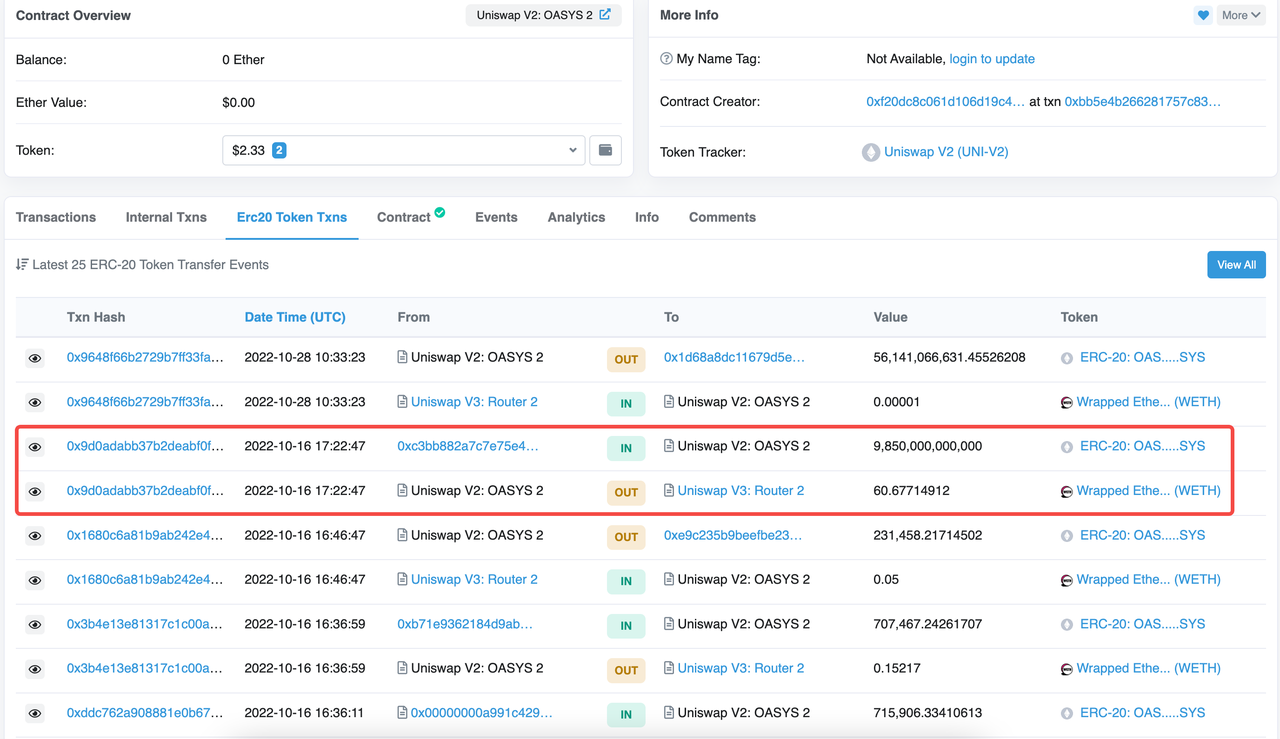Image resolution: width=1280 pixels, height=739 pixels.
Task: Click IN badge in the 715,906.33410613 row
Action: click(626, 714)
